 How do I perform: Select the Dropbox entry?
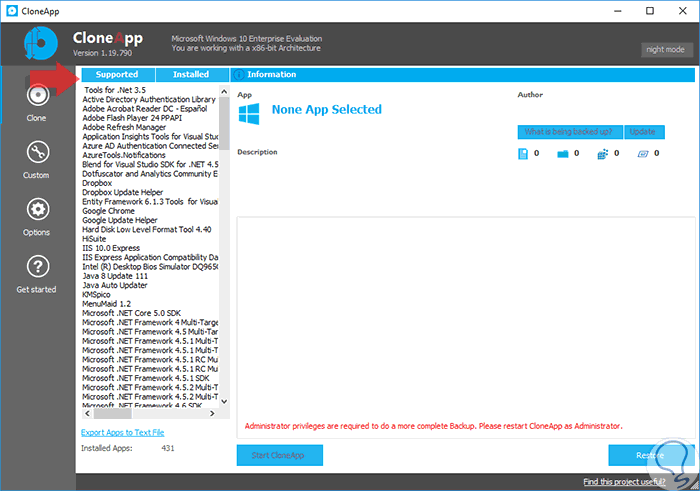[x=97, y=183]
